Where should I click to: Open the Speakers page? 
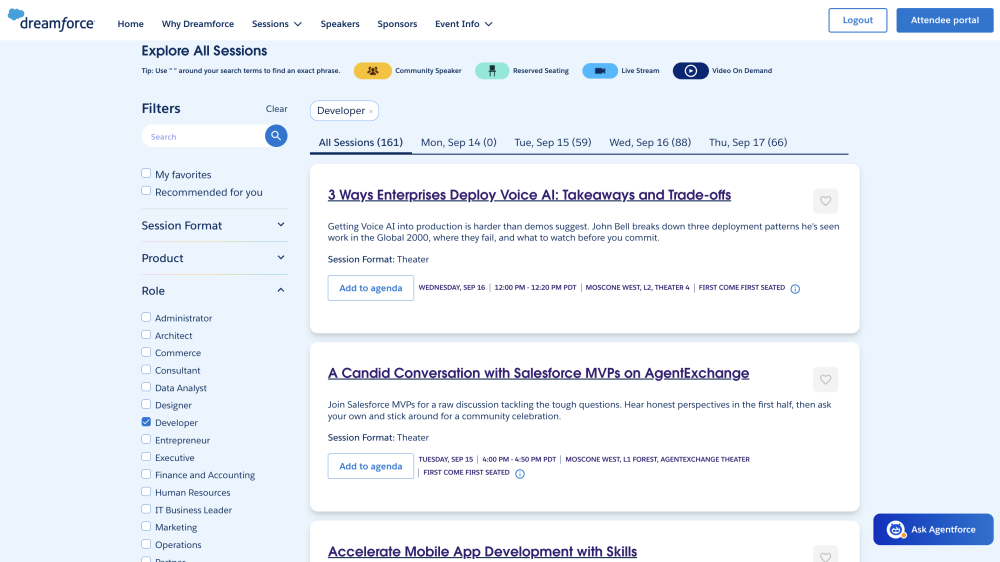[340, 24]
